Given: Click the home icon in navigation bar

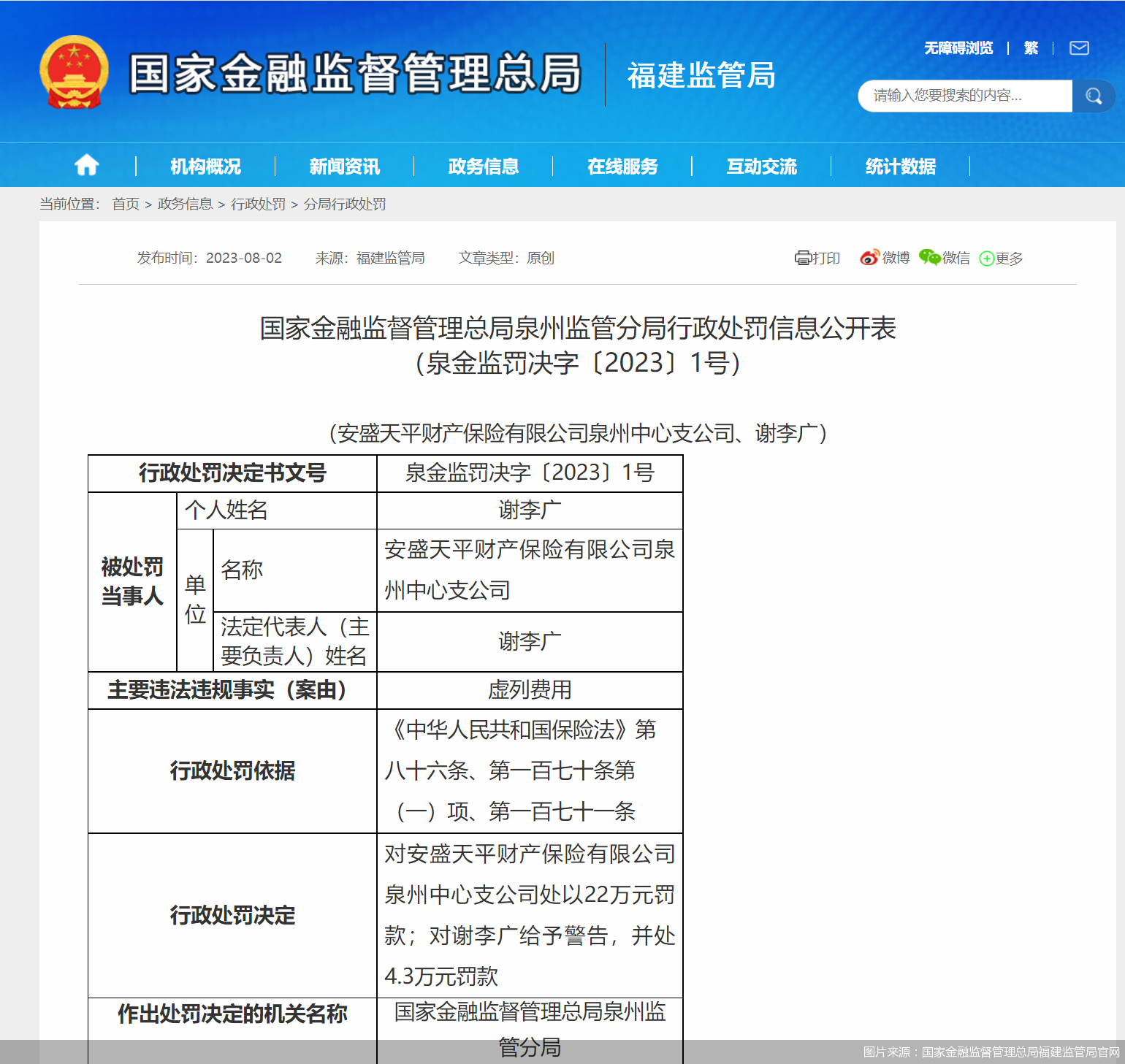Looking at the screenshot, I should point(86,165).
